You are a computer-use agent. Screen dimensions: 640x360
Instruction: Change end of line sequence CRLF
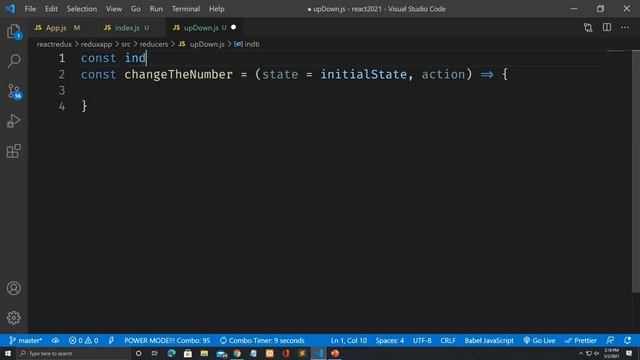tap(448, 340)
